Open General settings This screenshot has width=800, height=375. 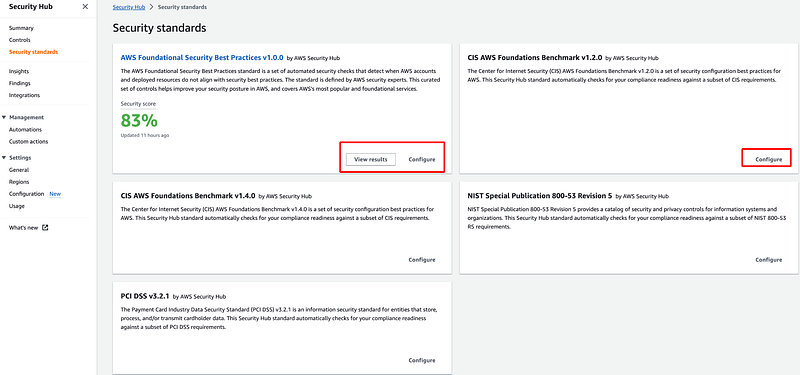click(19, 170)
